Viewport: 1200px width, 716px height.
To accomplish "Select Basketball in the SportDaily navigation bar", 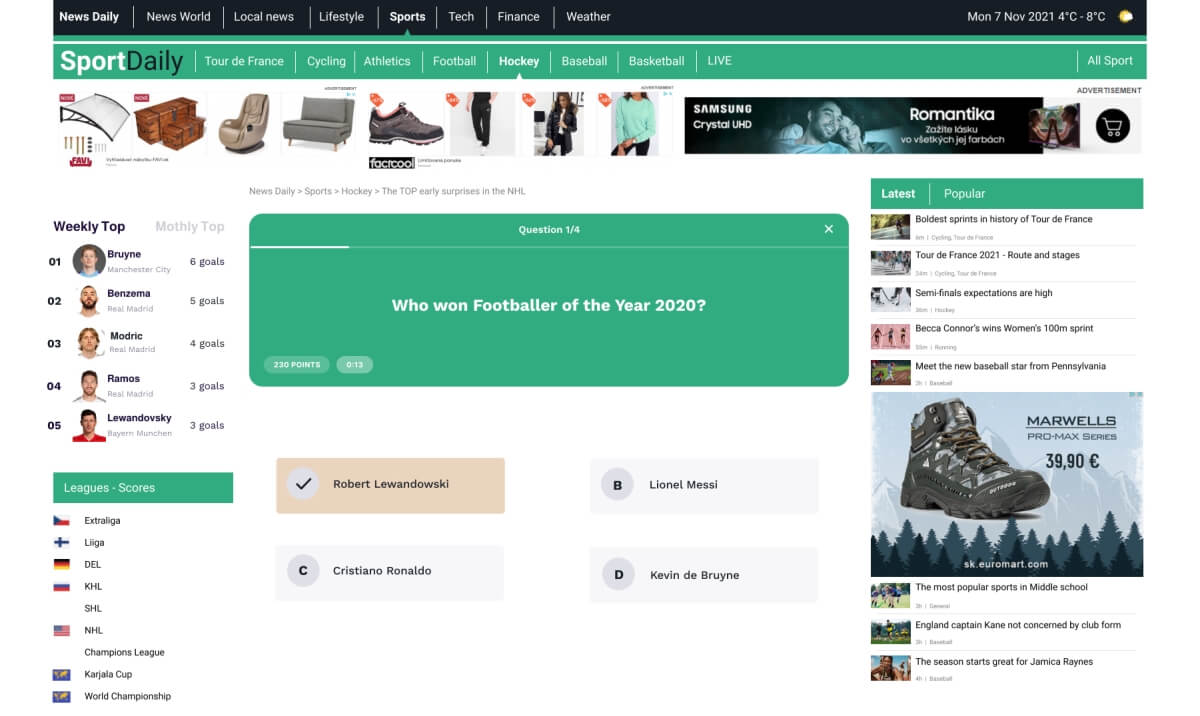I will pyautogui.click(x=656, y=61).
